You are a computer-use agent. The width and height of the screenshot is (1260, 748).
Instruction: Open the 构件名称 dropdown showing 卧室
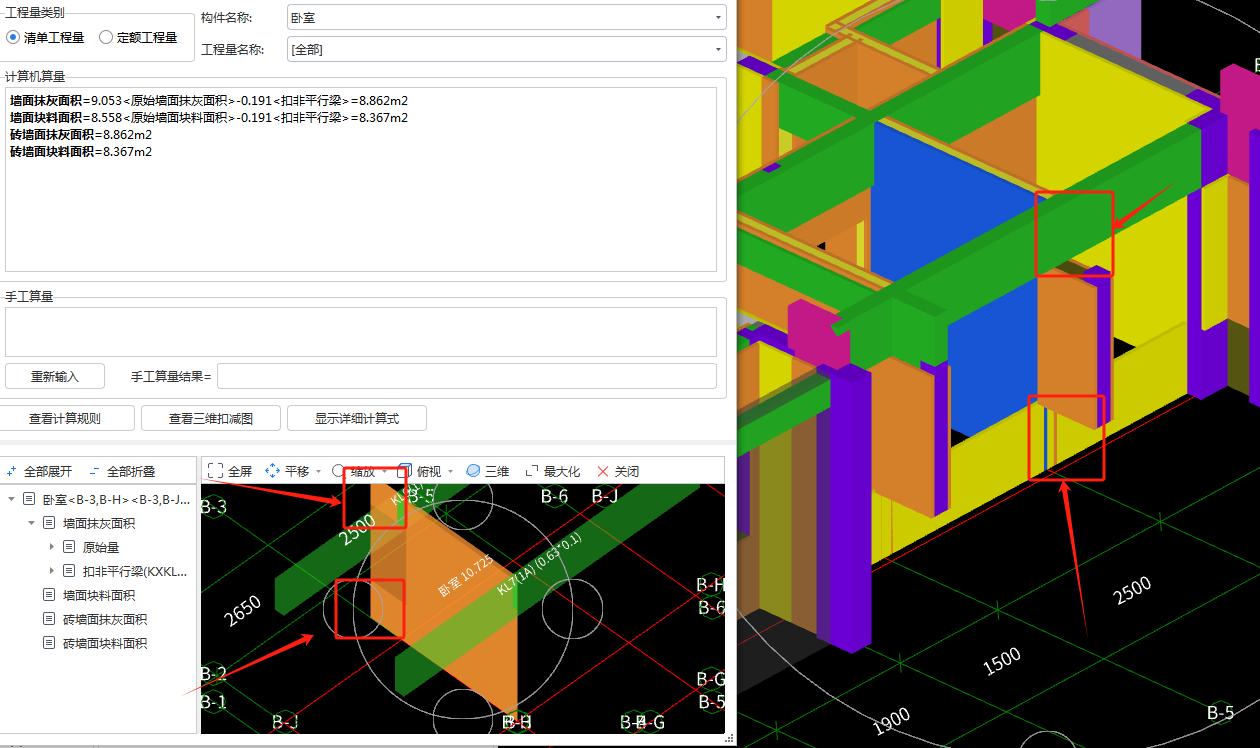(506, 18)
